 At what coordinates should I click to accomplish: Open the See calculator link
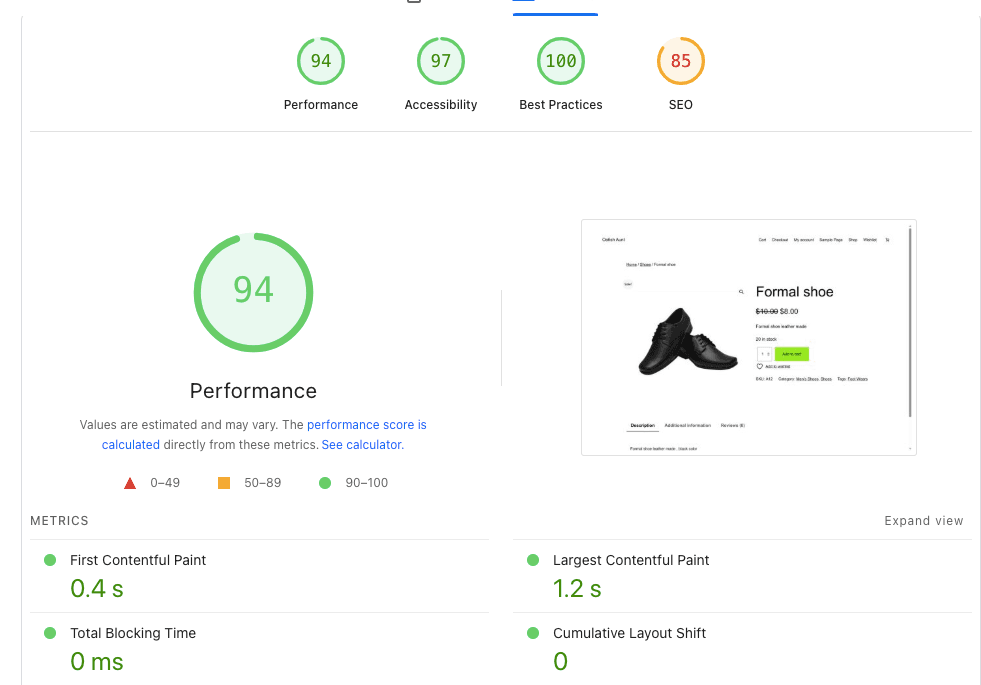361,444
